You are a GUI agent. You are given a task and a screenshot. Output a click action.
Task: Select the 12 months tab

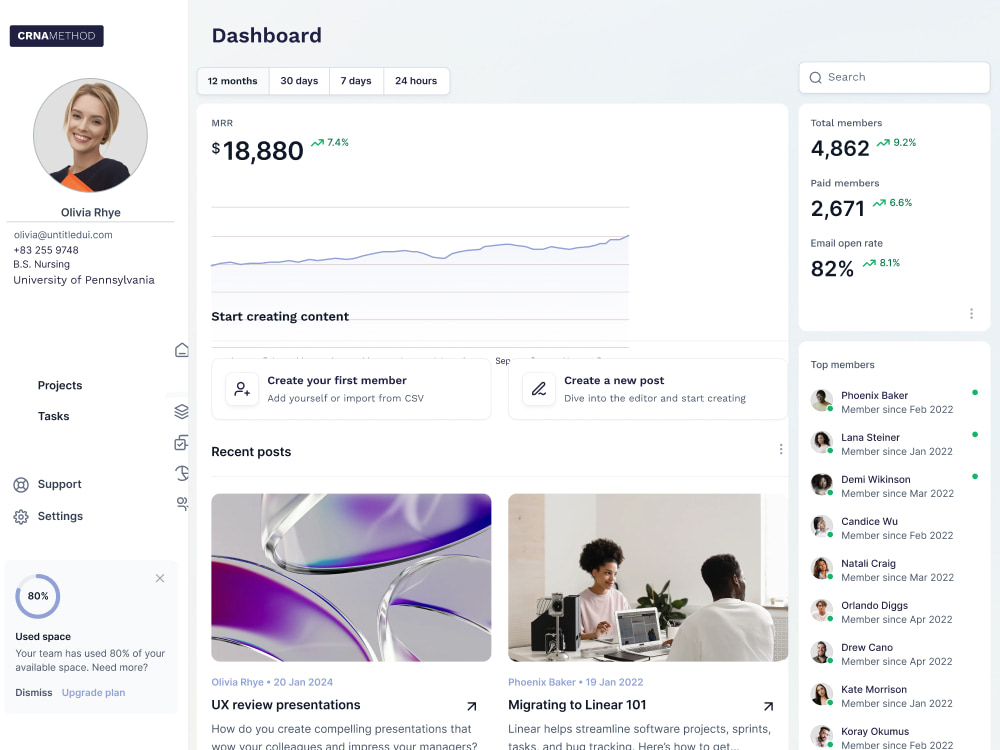[x=233, y=81]
